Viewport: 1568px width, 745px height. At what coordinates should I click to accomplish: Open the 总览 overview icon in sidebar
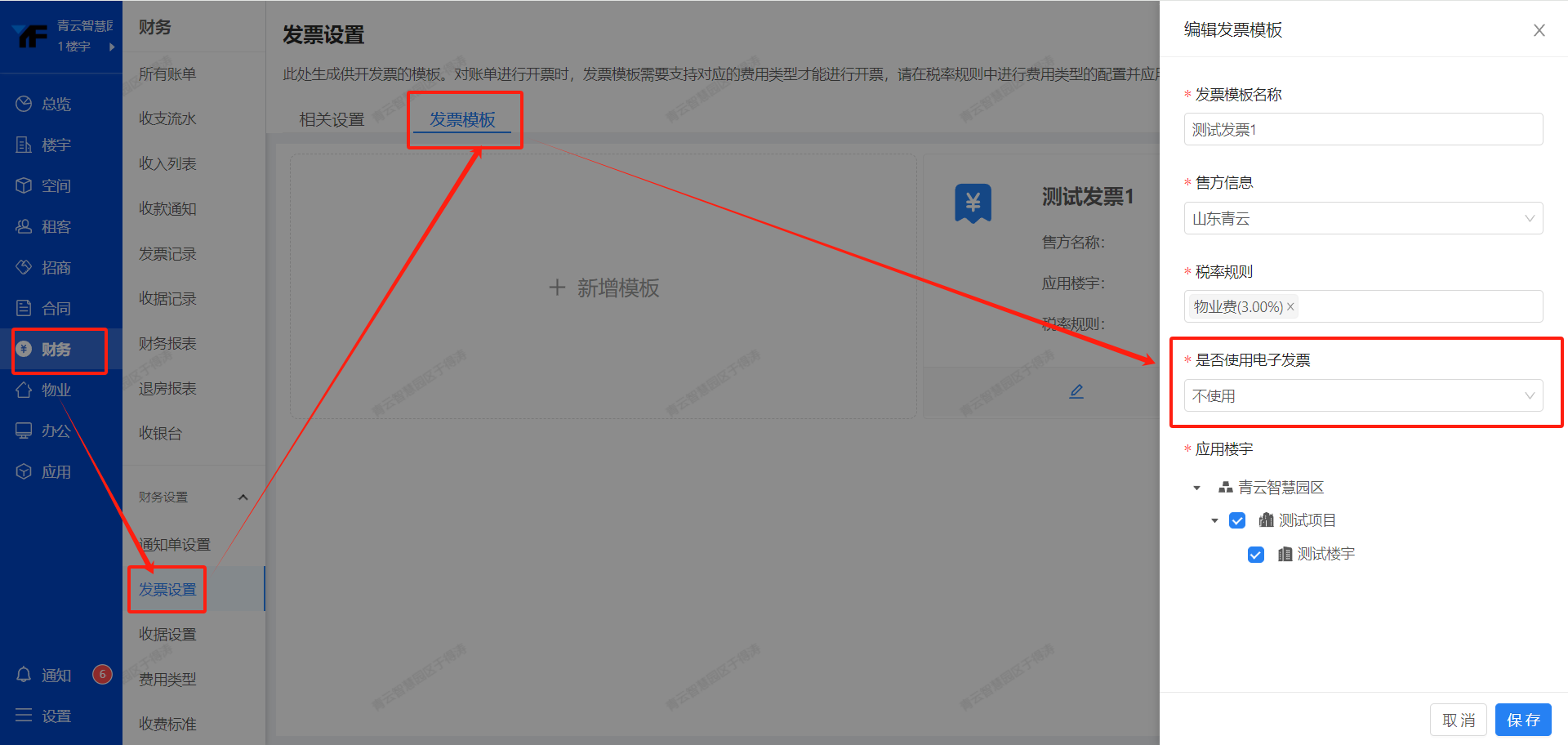pyautogui.click(x=24, y=104)
